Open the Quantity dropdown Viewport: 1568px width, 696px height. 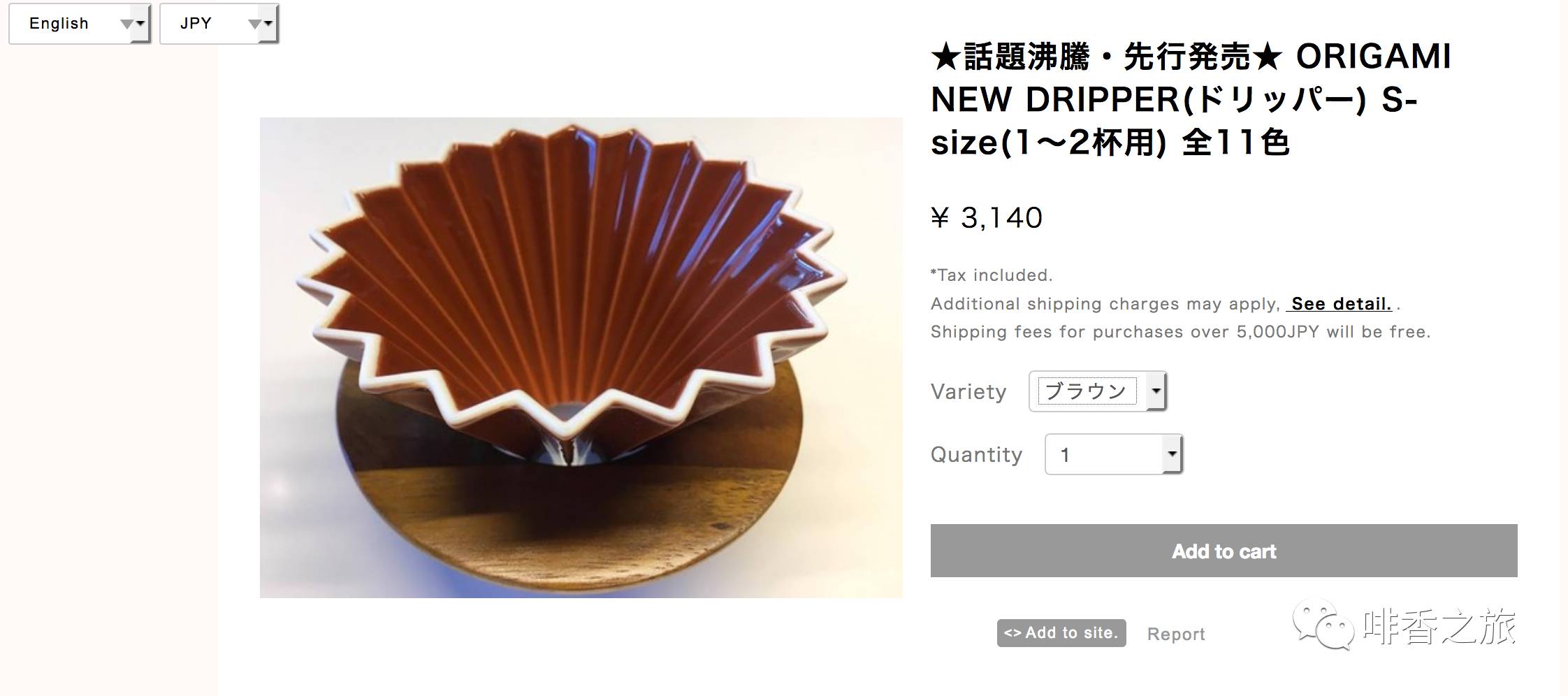1114,454
